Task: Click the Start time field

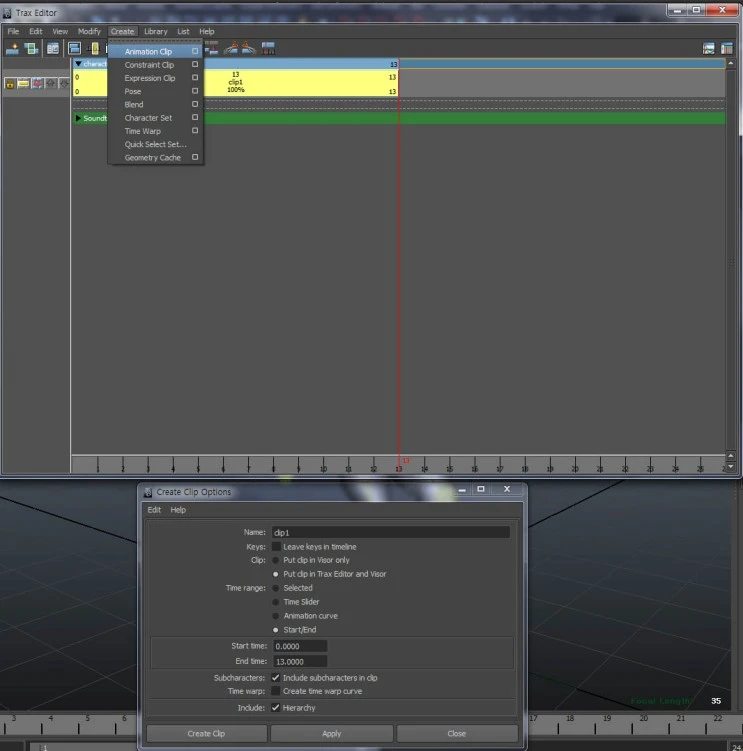Action: click(300, 646)
